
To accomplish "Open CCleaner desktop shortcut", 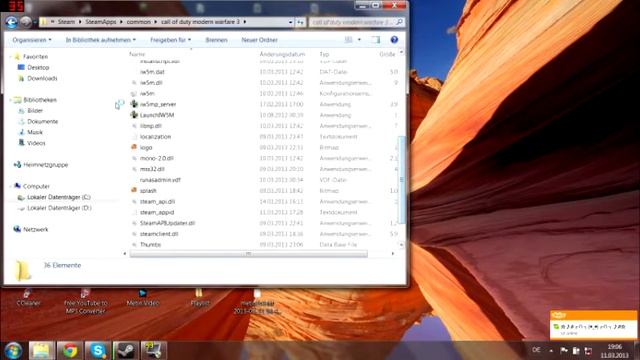I will [x=28, y=298].
